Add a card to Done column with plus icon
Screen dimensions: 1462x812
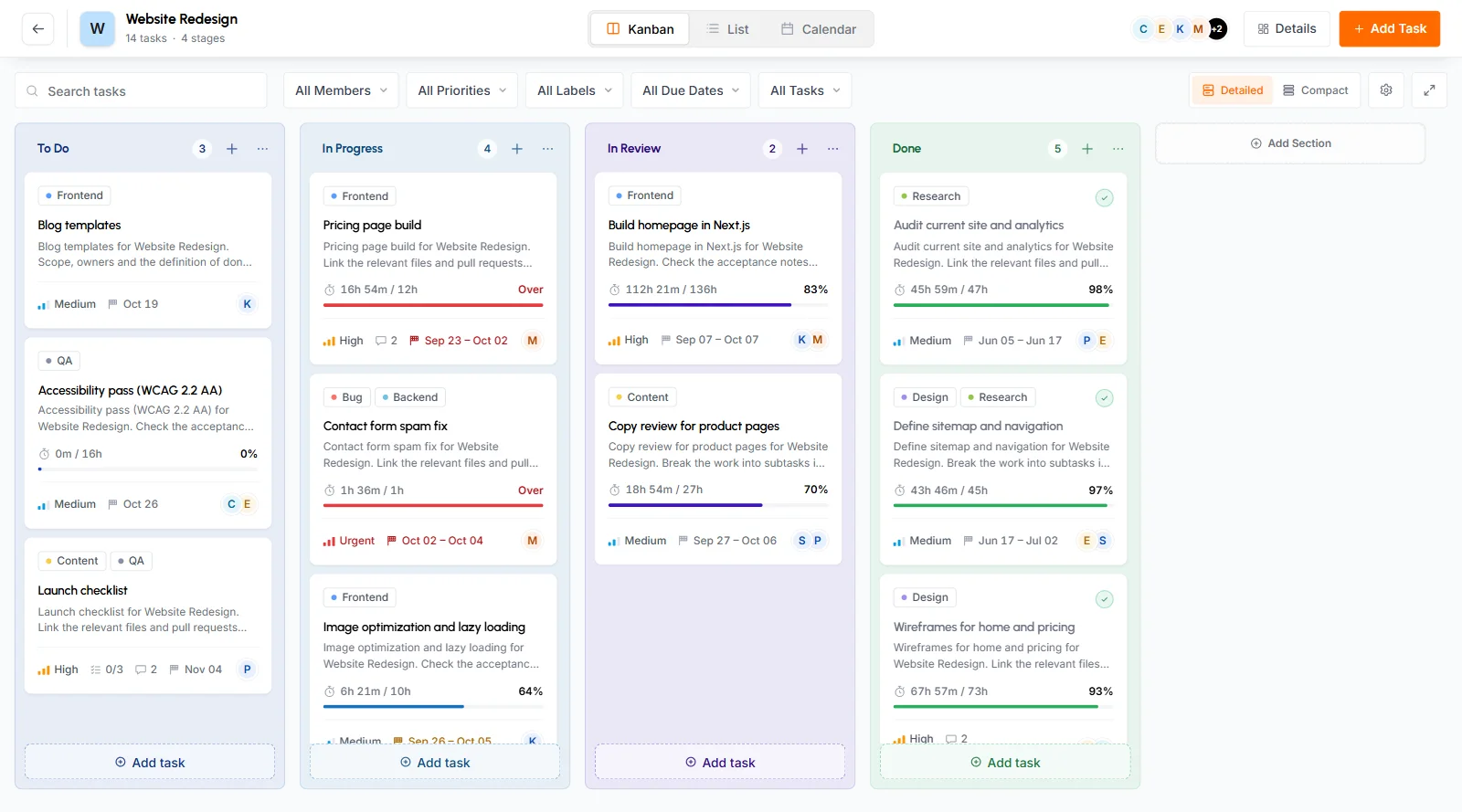(x=1087, y=149)
